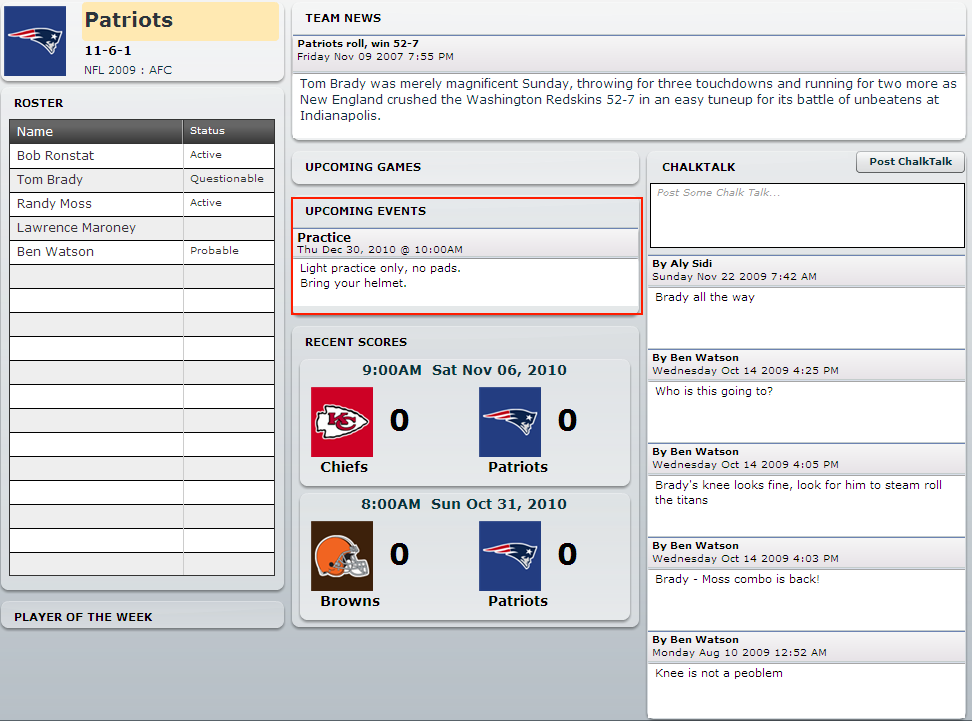Expand the Upcoming Games panel header
Viewport: 972px width, 721px height.
[465, 167]
